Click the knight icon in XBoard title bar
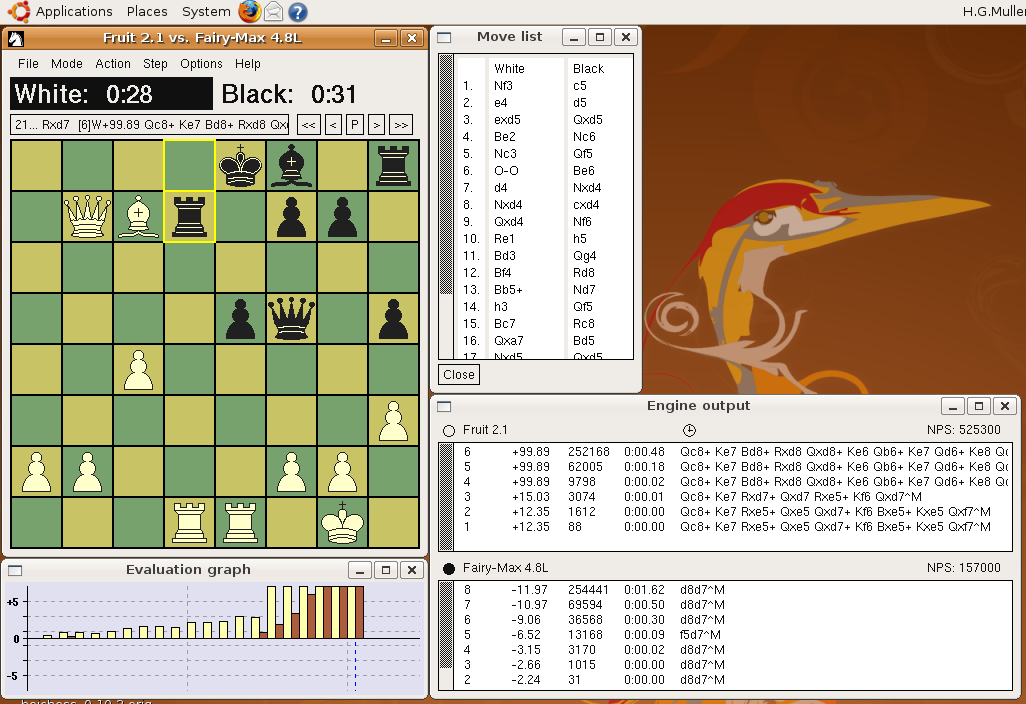 16,39
